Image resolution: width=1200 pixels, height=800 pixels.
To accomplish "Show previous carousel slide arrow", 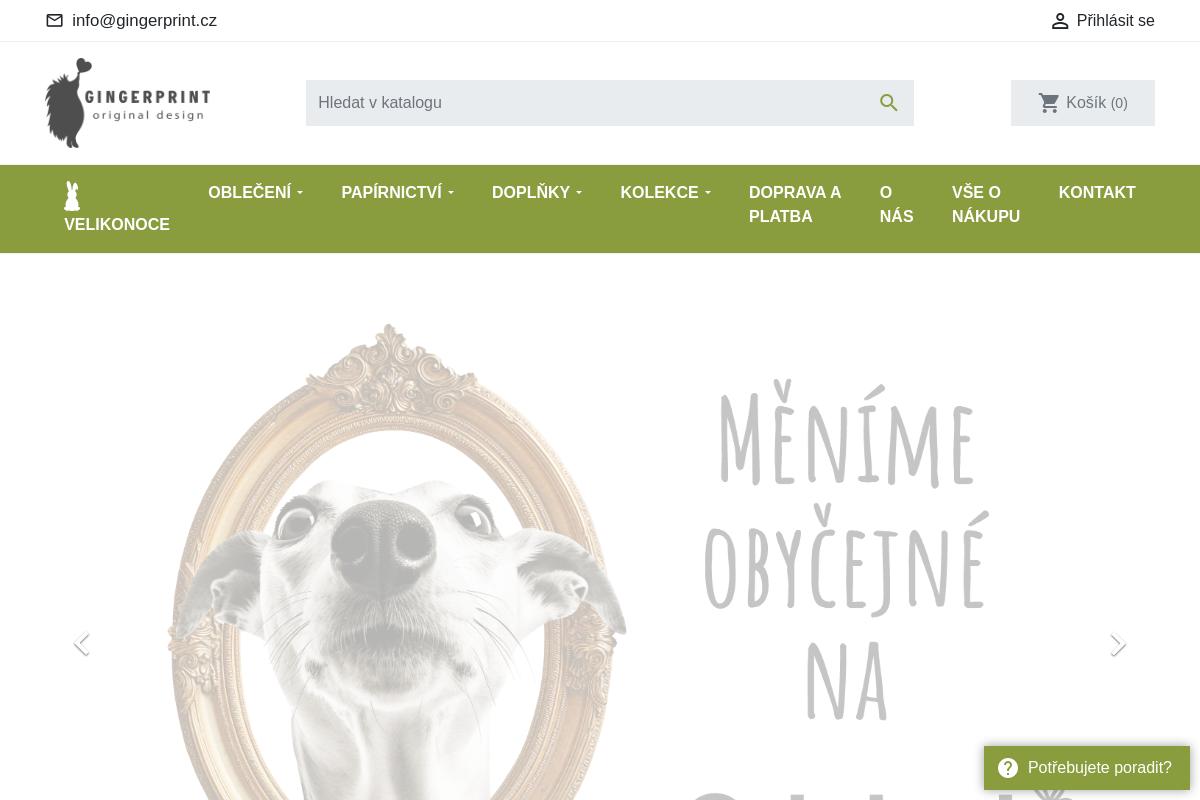I will click(x=82, y=644).
